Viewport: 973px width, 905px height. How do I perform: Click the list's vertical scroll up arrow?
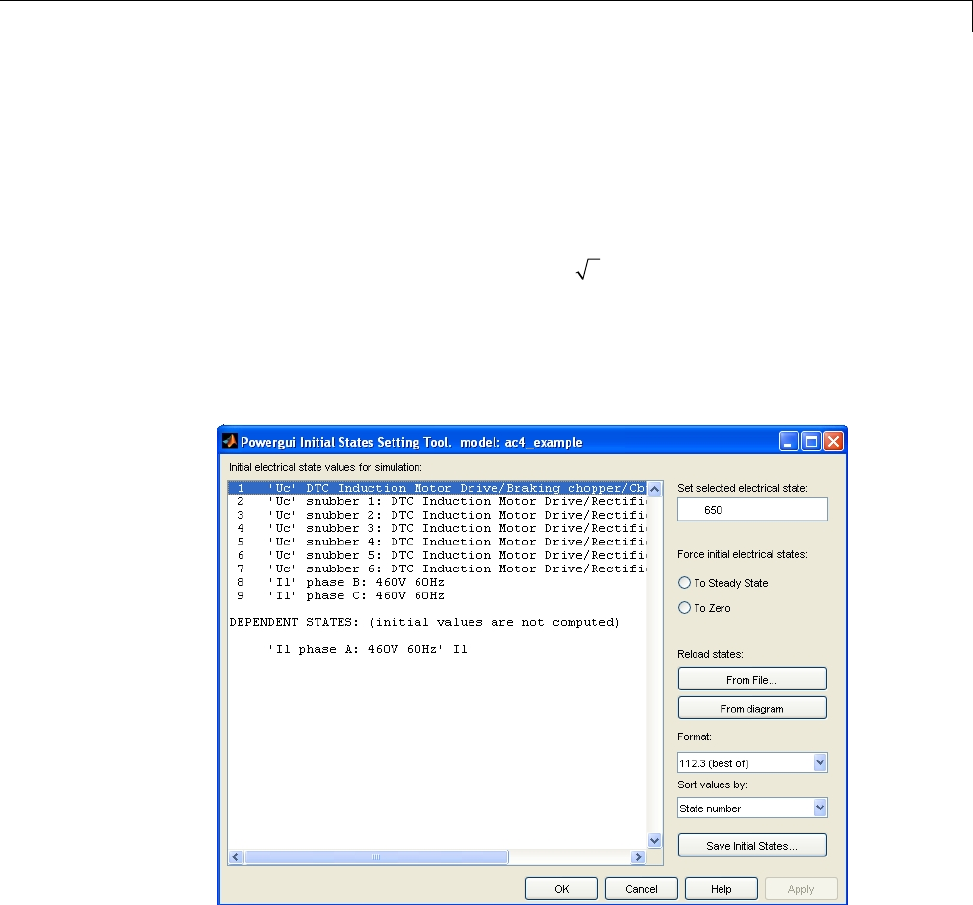tap(655, 489)
